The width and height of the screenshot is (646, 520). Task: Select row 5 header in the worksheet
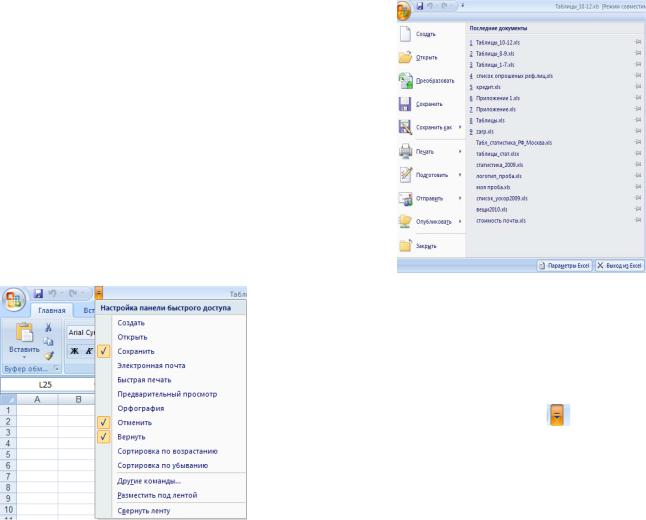pos(8,454)
